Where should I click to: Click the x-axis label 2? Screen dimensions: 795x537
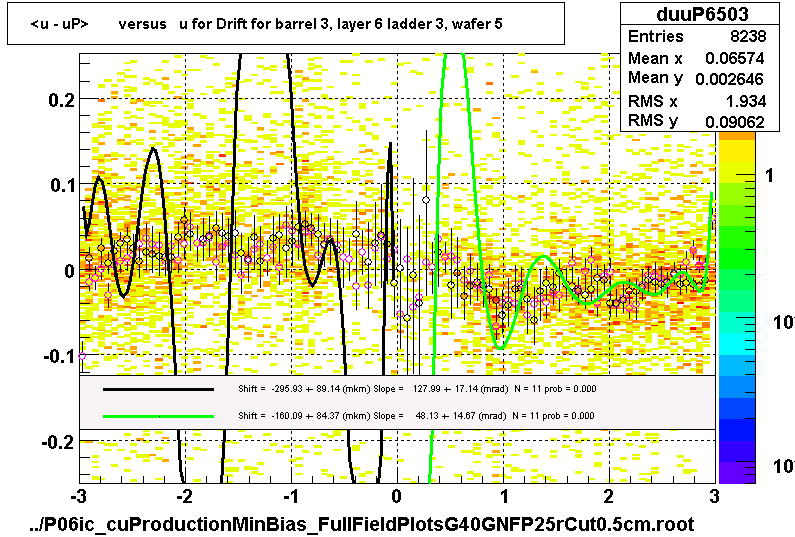(x=609, y=496)
